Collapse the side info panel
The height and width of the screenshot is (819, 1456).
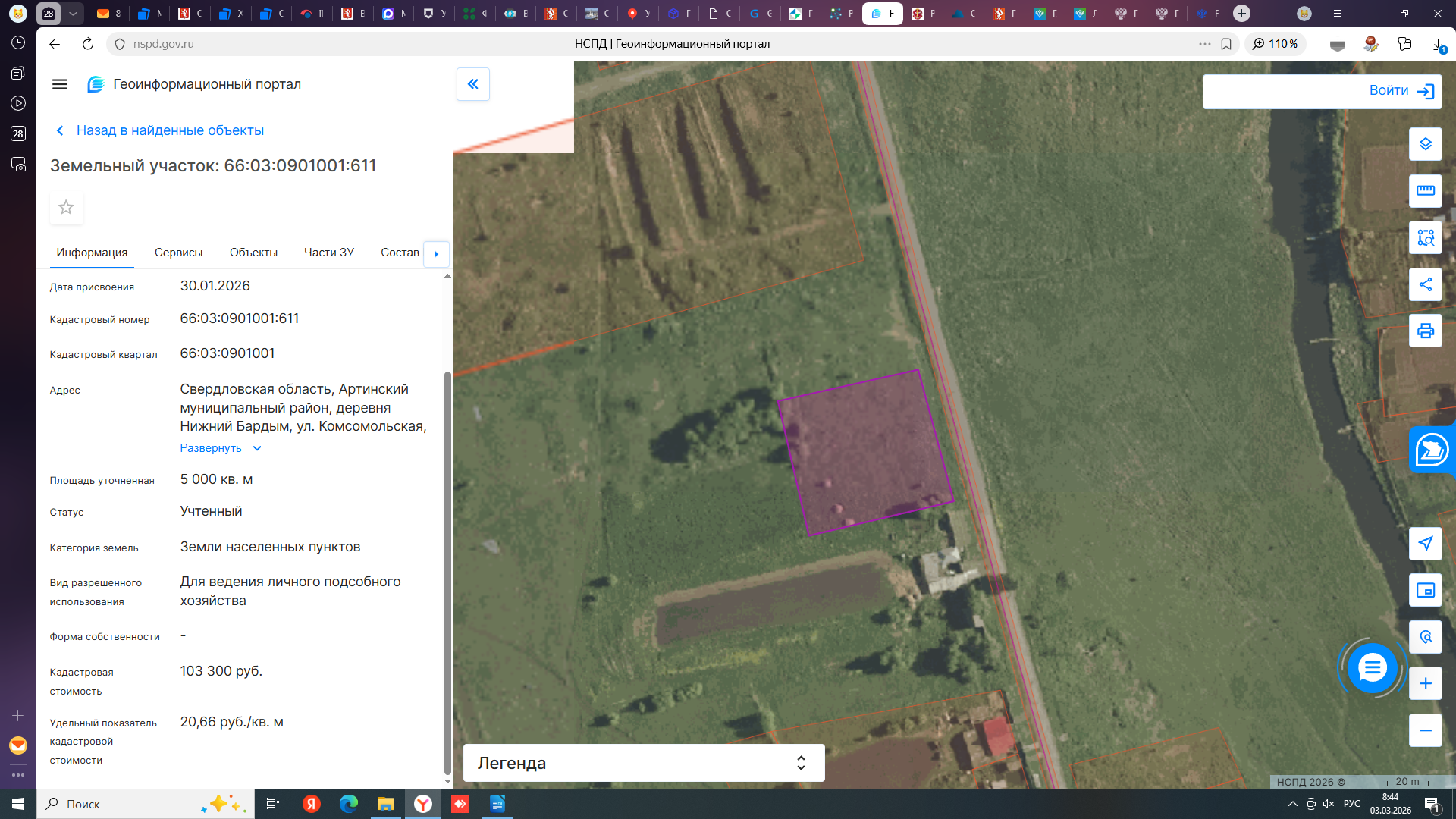coord(472,84)
